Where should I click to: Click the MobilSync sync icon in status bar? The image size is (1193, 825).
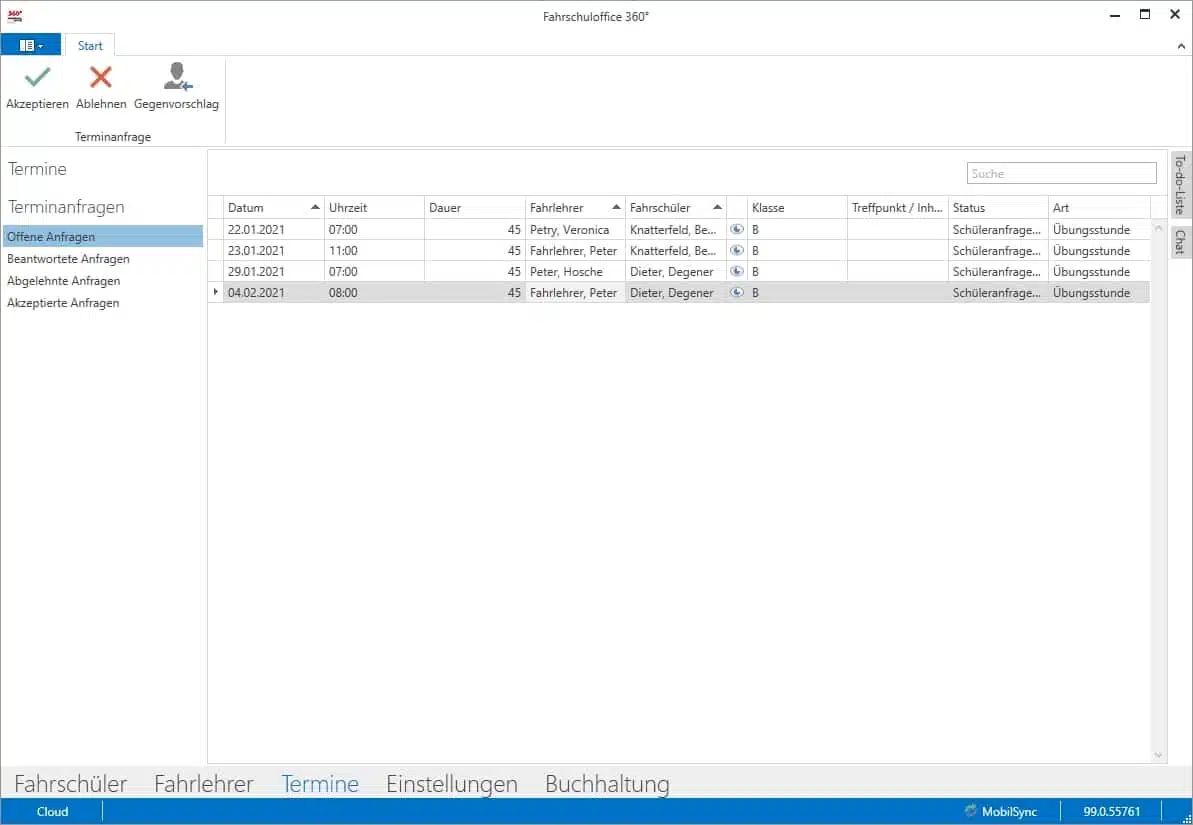[971, 811]
